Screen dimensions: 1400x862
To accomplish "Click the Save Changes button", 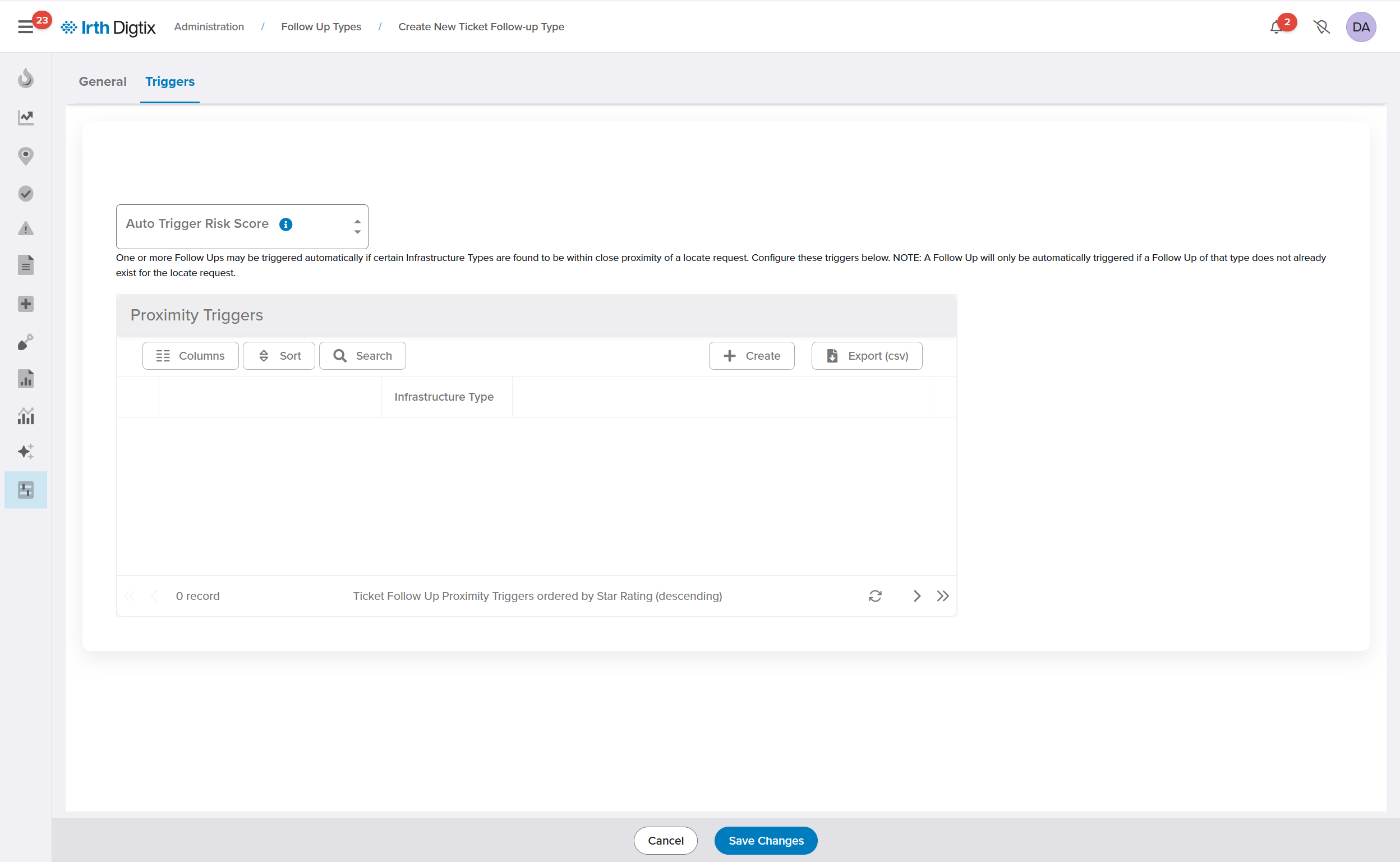I will [x=765, y=840].
